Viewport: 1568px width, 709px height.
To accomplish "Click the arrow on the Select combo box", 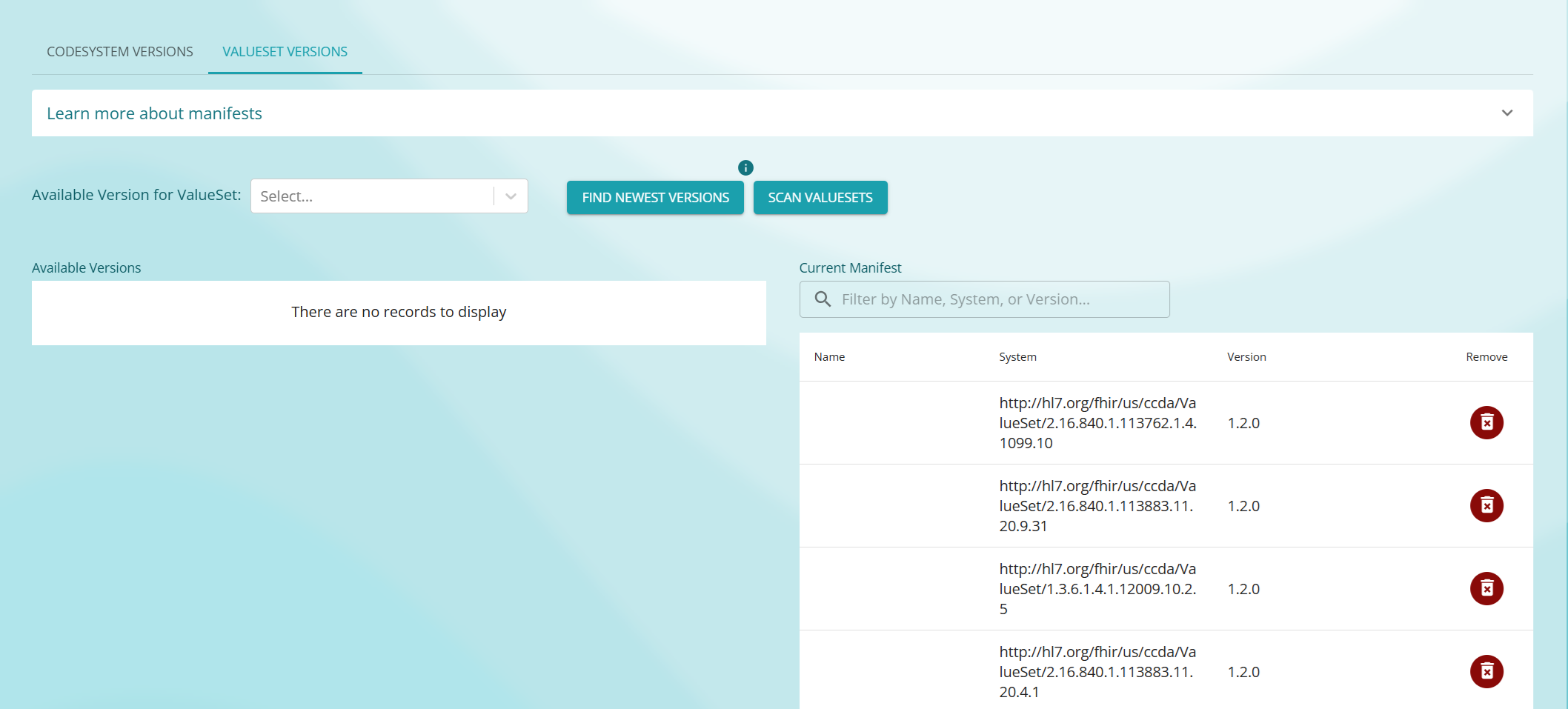I will click(511, 196).
